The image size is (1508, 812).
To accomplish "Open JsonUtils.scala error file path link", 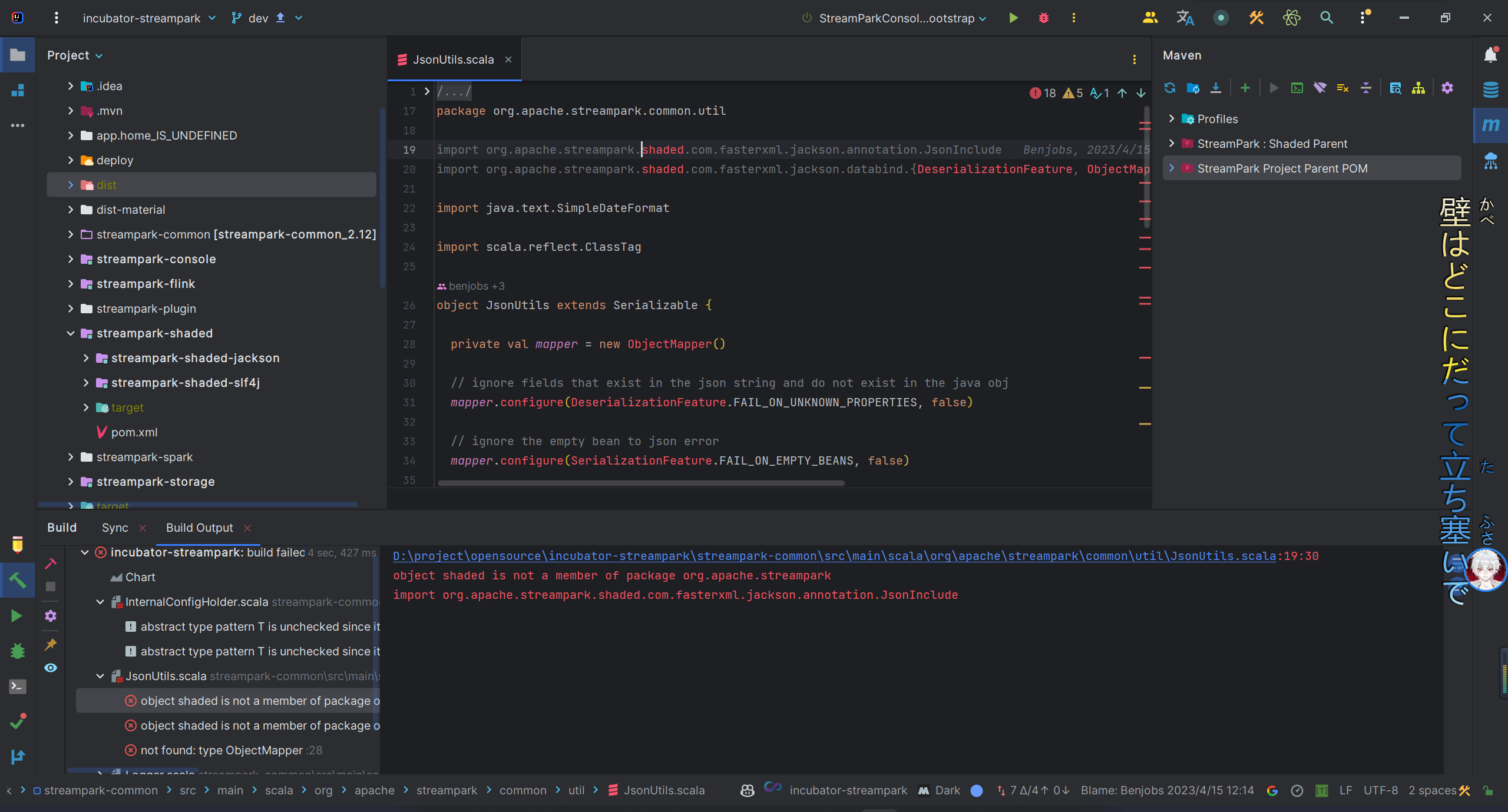I will (x=834, y=556).
